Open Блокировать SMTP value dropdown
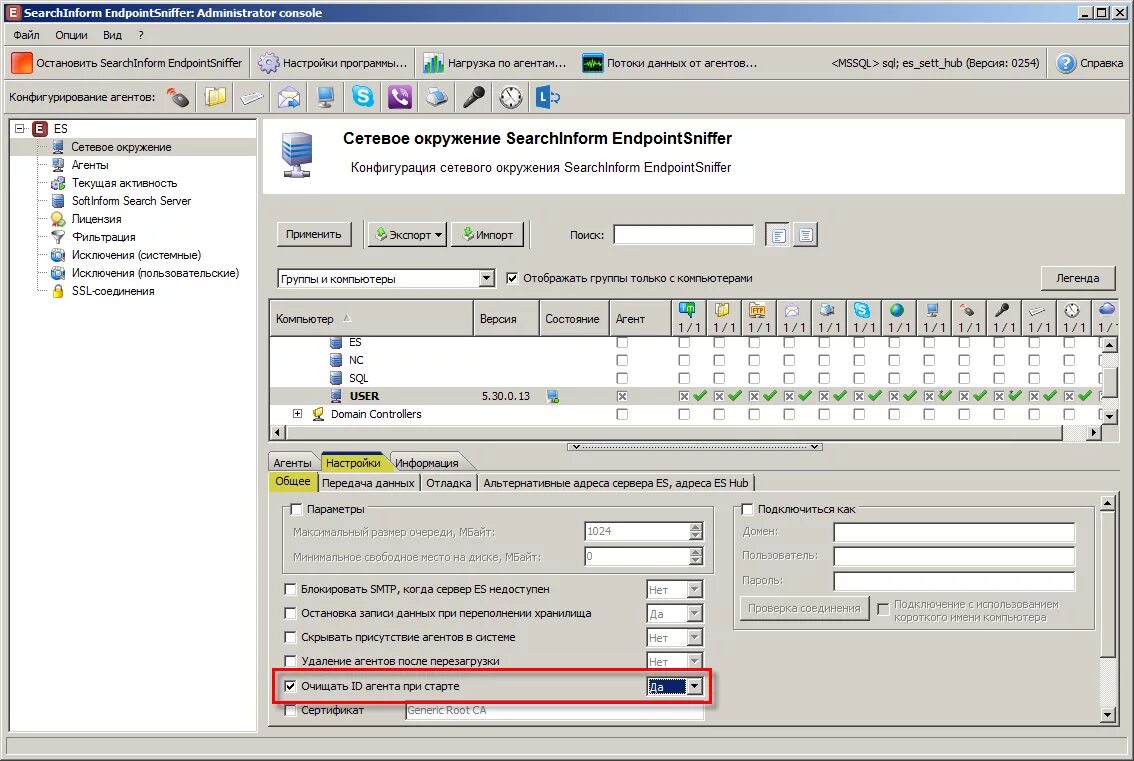Screen dimensions: 1134x761 (x=694, y=590)
